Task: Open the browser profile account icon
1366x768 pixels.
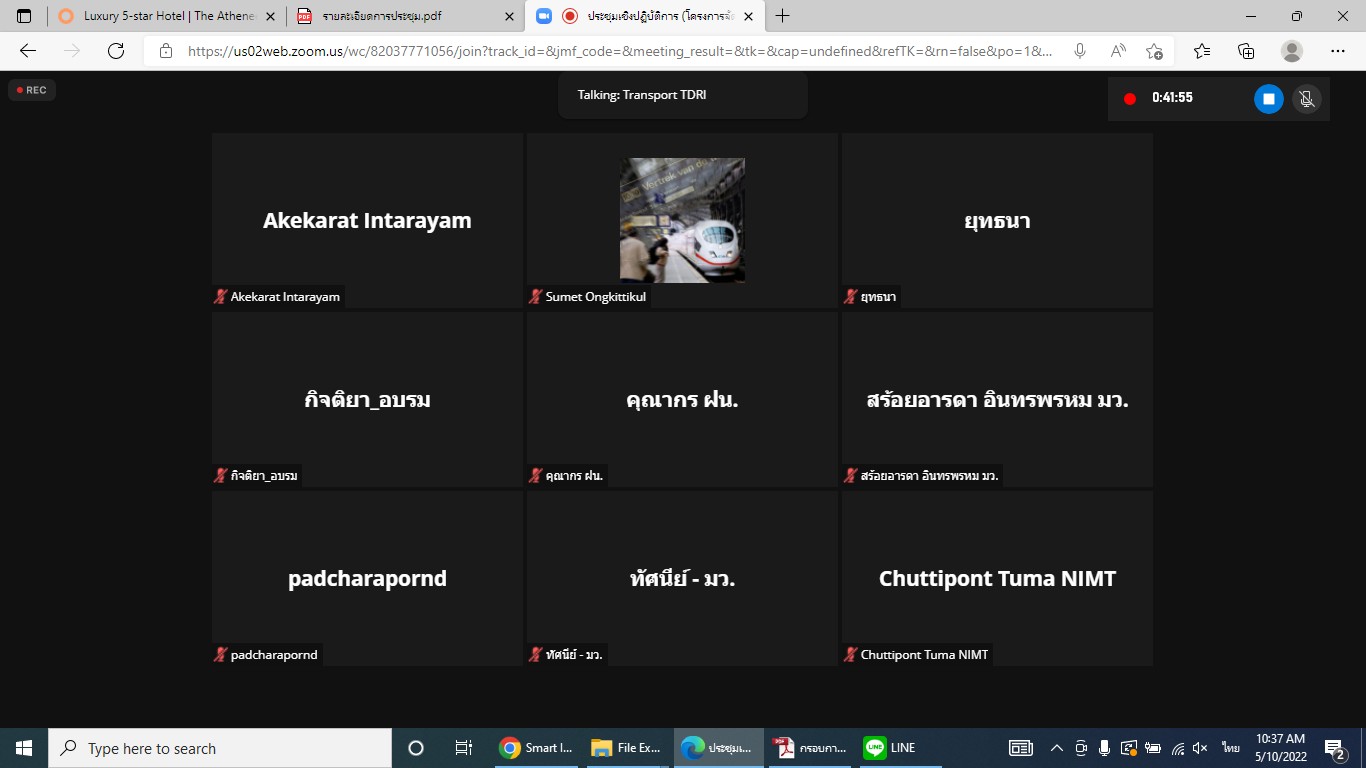Action: pyautogui.click(x=1292, y=51)
